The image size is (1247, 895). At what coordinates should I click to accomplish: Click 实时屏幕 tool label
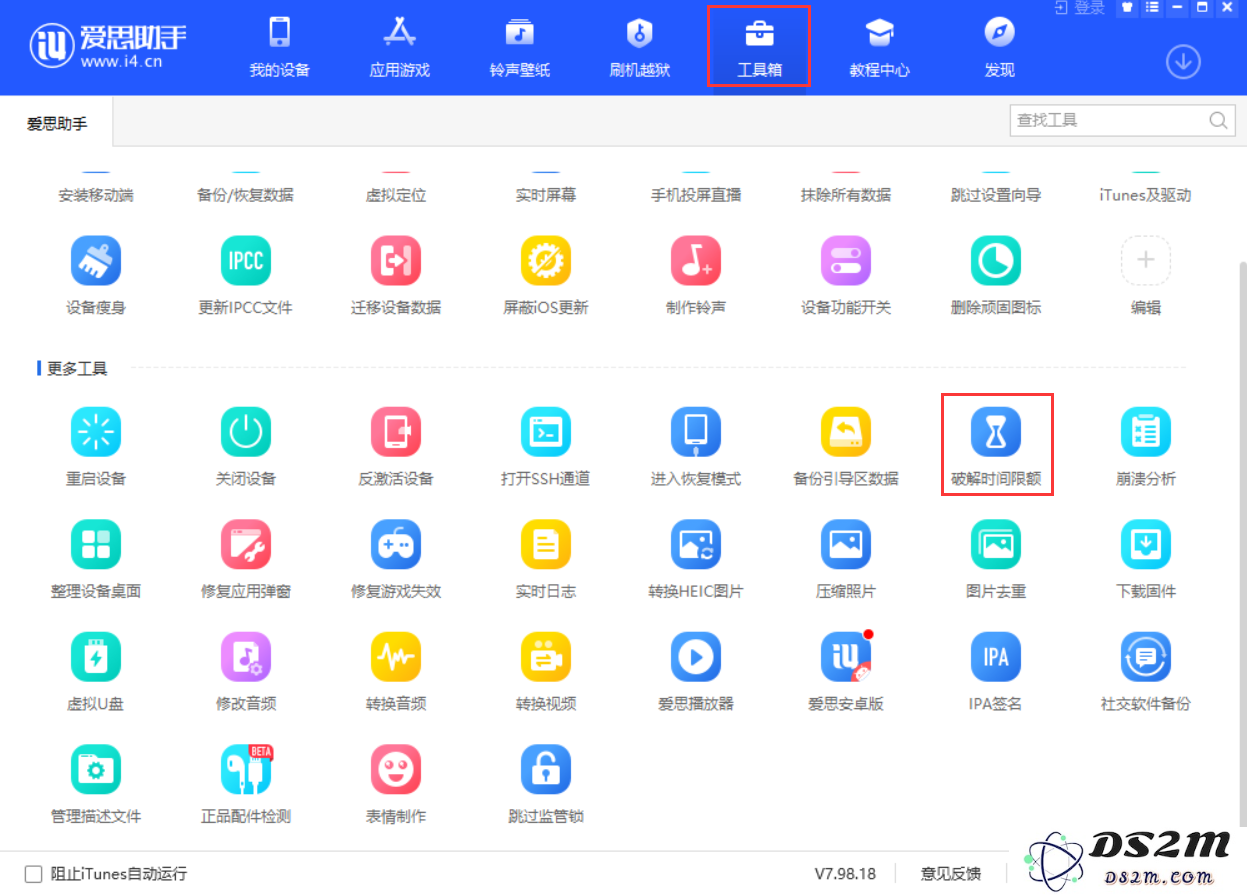coord(546,195)
